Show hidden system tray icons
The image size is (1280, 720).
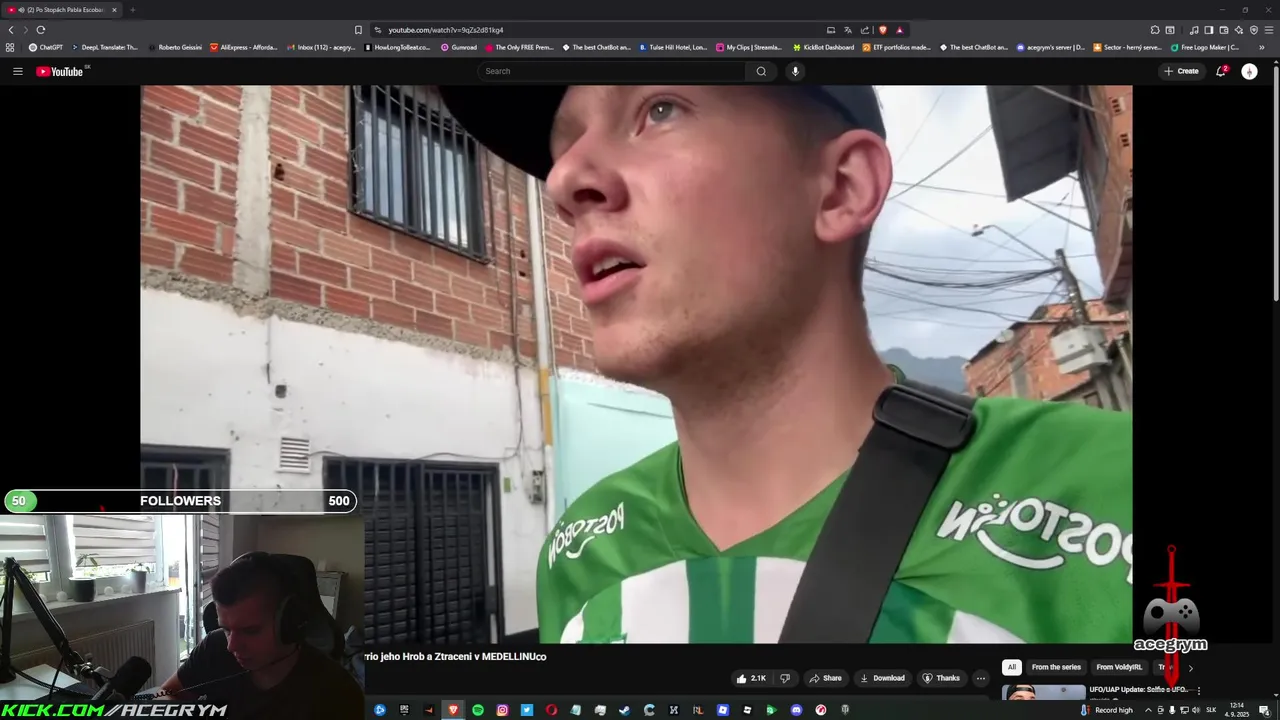tap(1148, 710)
